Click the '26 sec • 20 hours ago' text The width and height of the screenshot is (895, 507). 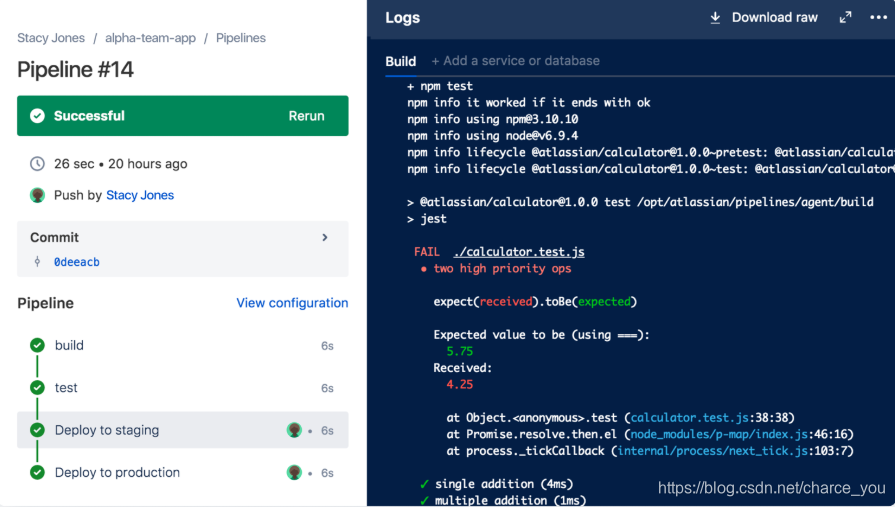(x=120, y=164)
